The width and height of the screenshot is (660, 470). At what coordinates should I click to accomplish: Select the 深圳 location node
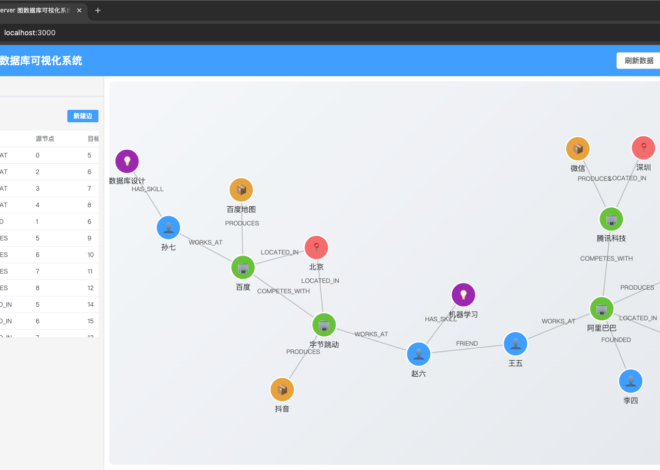point(644,148)
